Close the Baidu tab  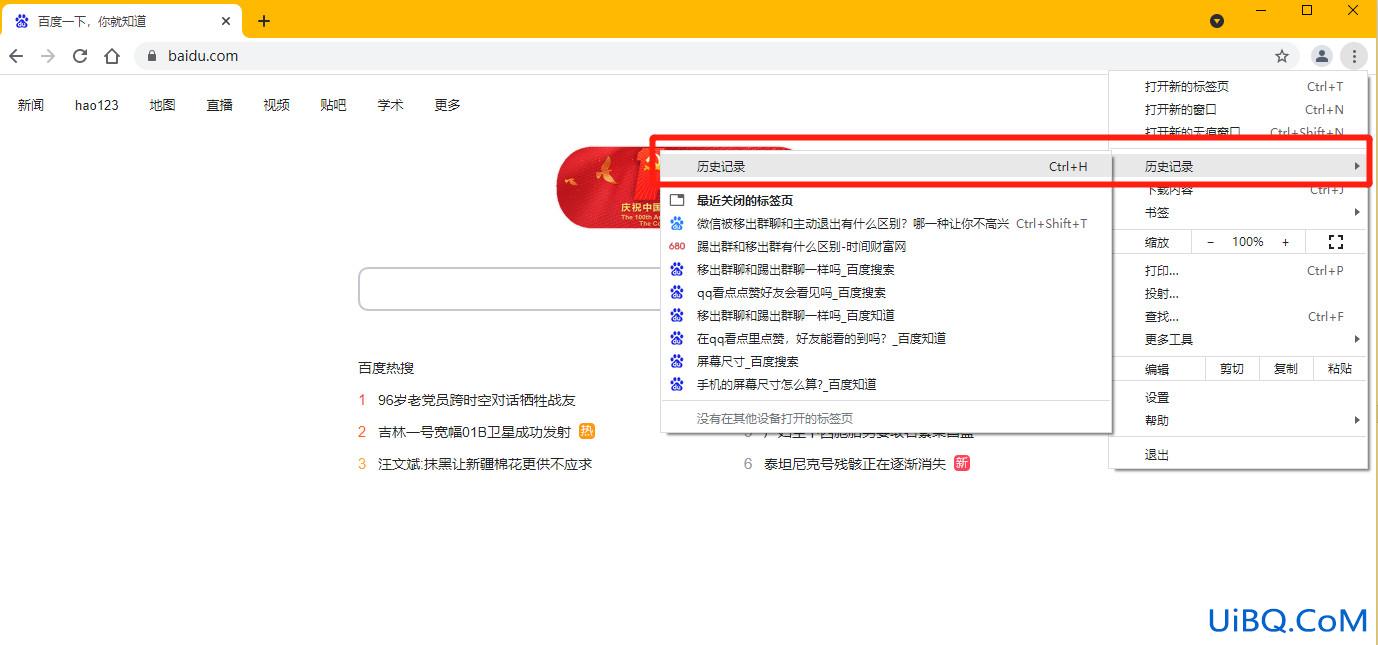(x=226, y=21)
